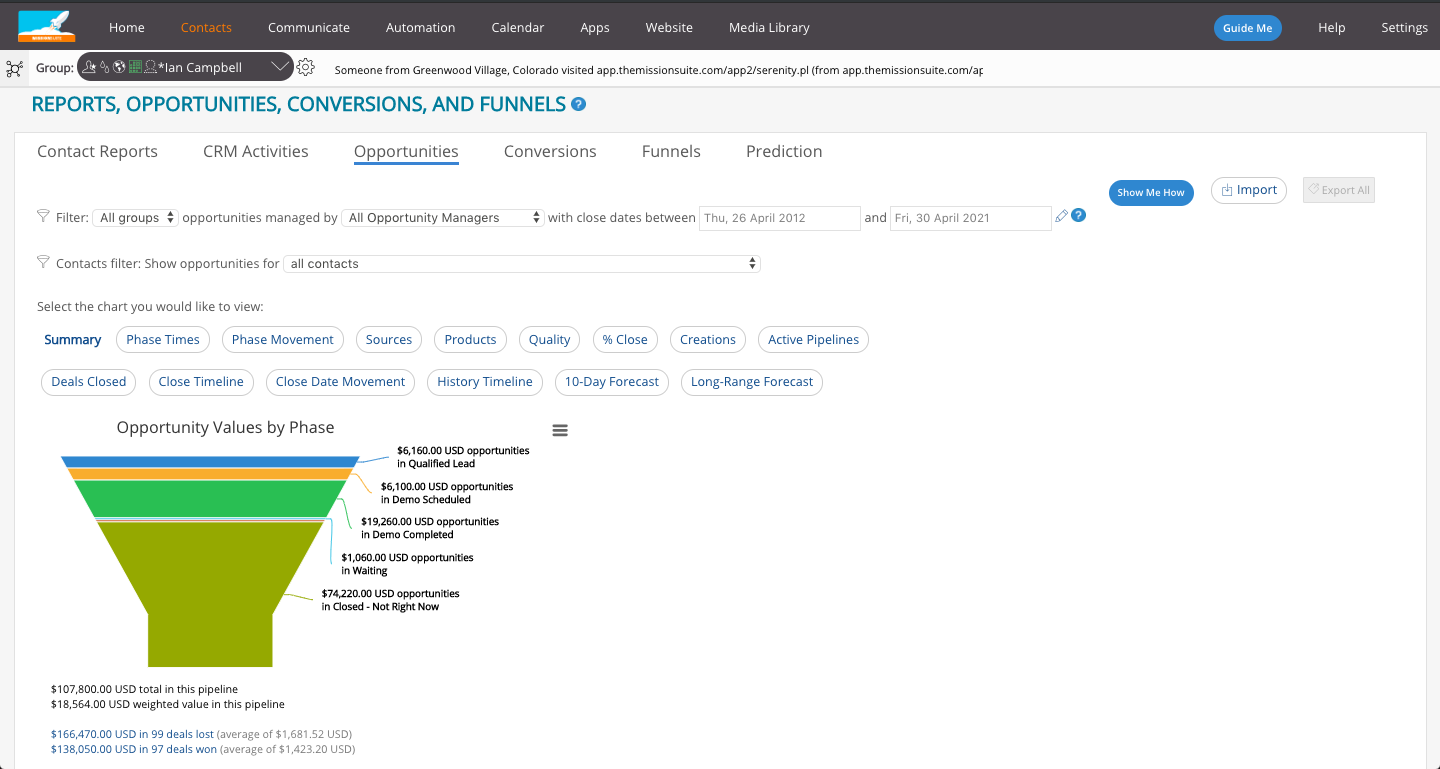The height and width of the screenshot is (769, 1440).
Task: Click the pencil icon after the date fields
Action: (x=1062, y=216)
